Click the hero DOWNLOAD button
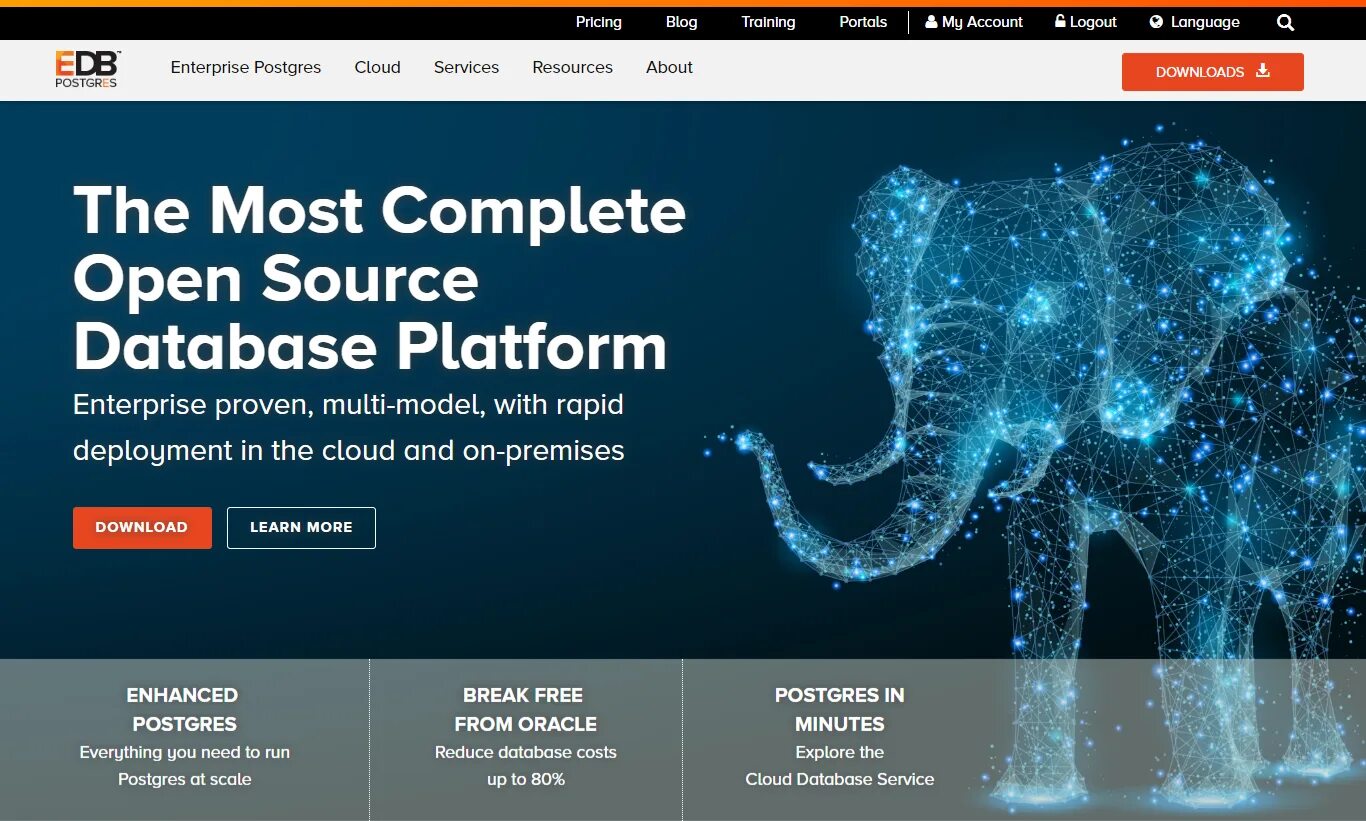This screenshot has height=821, width=1366. click(x=142, y=528)
